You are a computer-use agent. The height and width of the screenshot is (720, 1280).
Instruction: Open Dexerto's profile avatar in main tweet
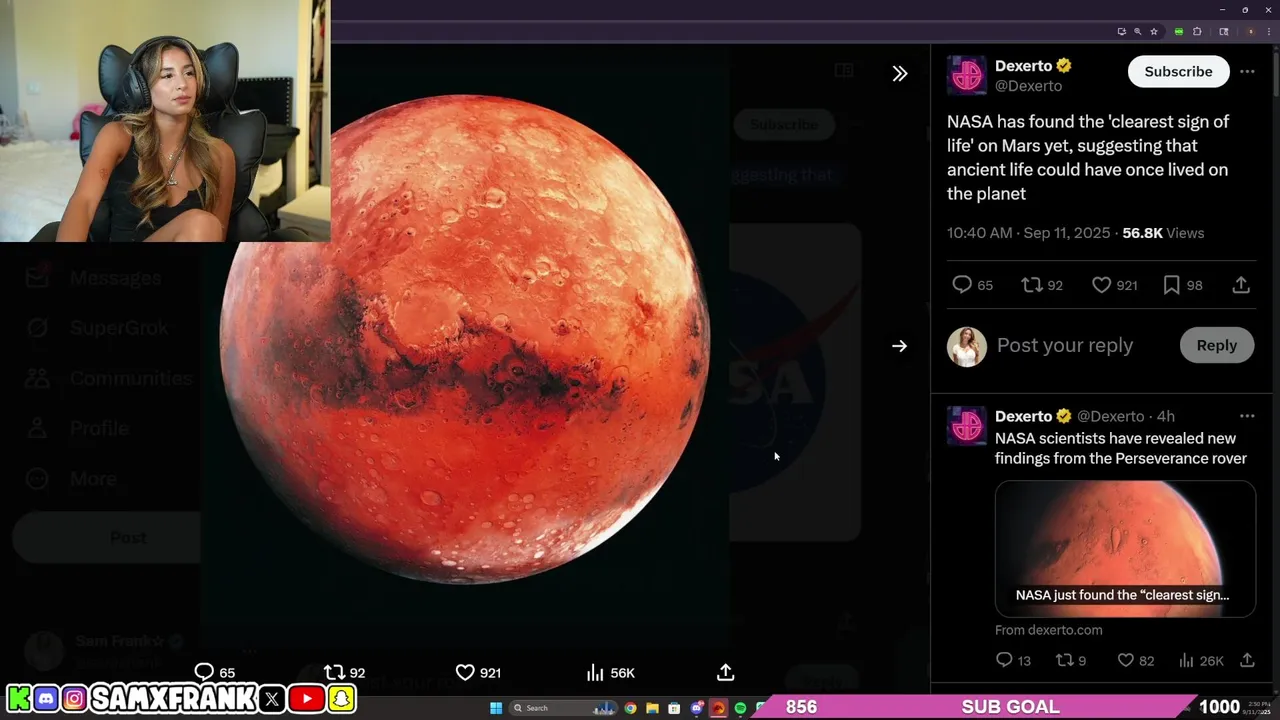967,75
